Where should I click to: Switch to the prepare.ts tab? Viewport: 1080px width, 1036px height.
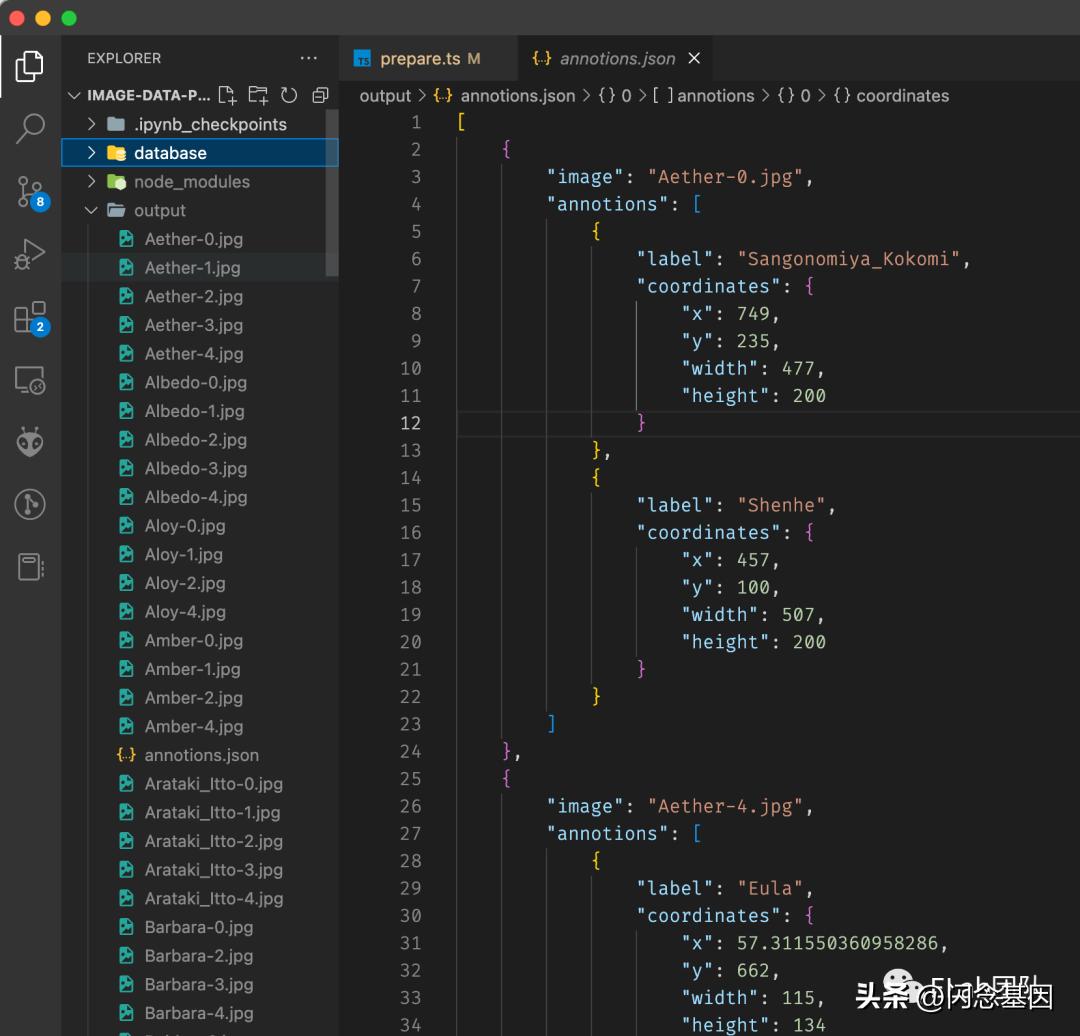pos(420,59)
